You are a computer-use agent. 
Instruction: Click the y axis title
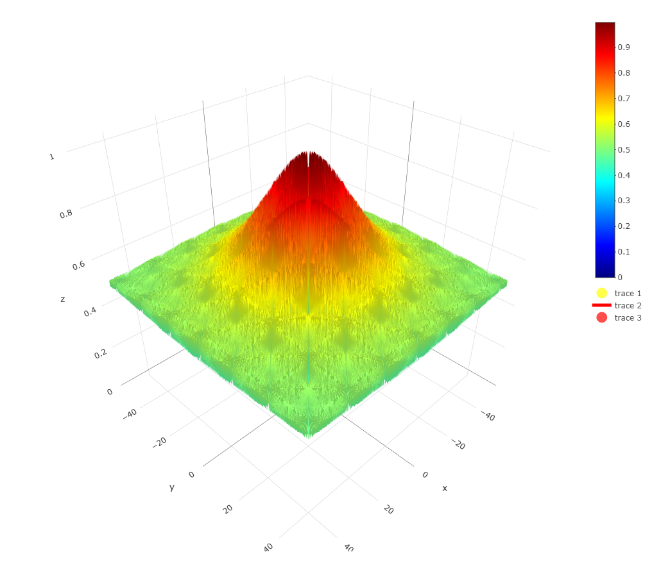pyautogui.click(x=172, y=487)
